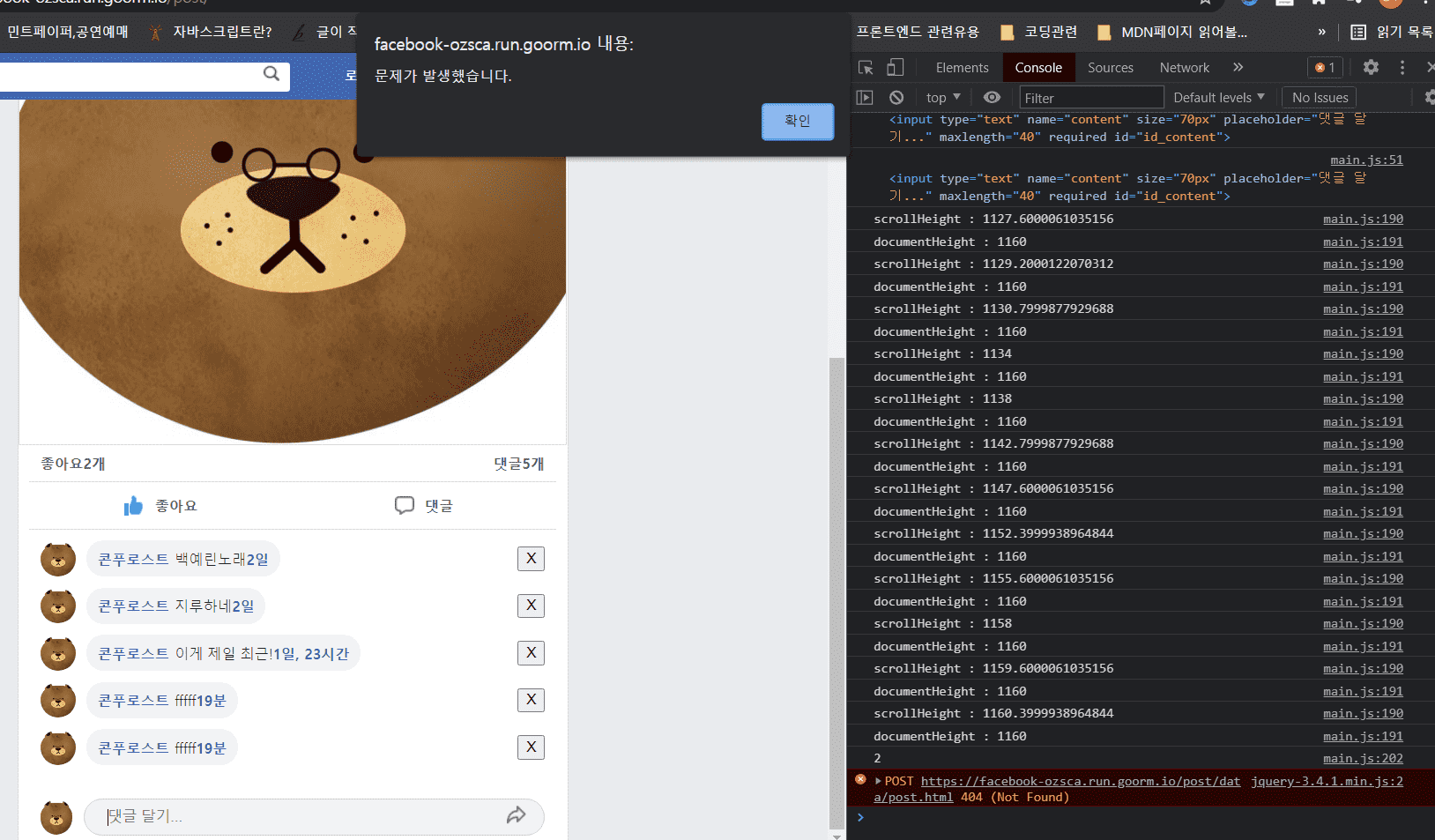Click the 댓글 speech bubble icon
Image resolution: width=1435 pixels, height=840 pixels.
[405, 505]
